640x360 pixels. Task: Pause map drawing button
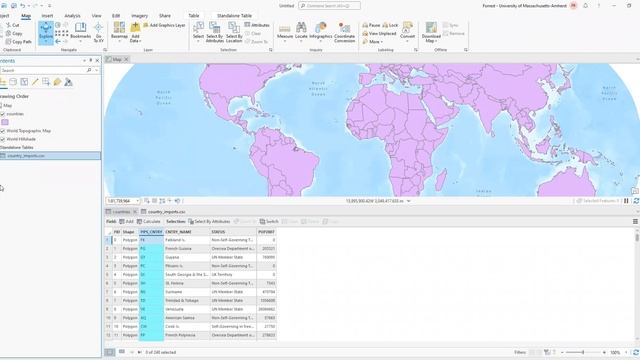(x=626, y=201)
